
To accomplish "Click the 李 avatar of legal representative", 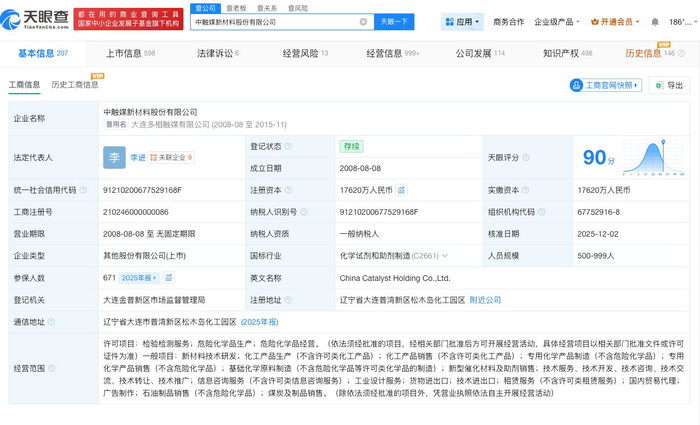I will (114, 158).
